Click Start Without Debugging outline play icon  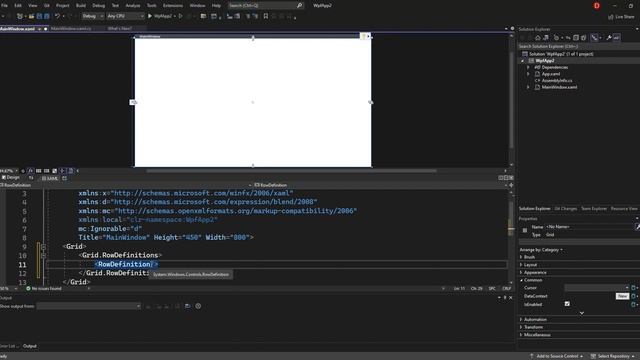click(x=180, y=16)
